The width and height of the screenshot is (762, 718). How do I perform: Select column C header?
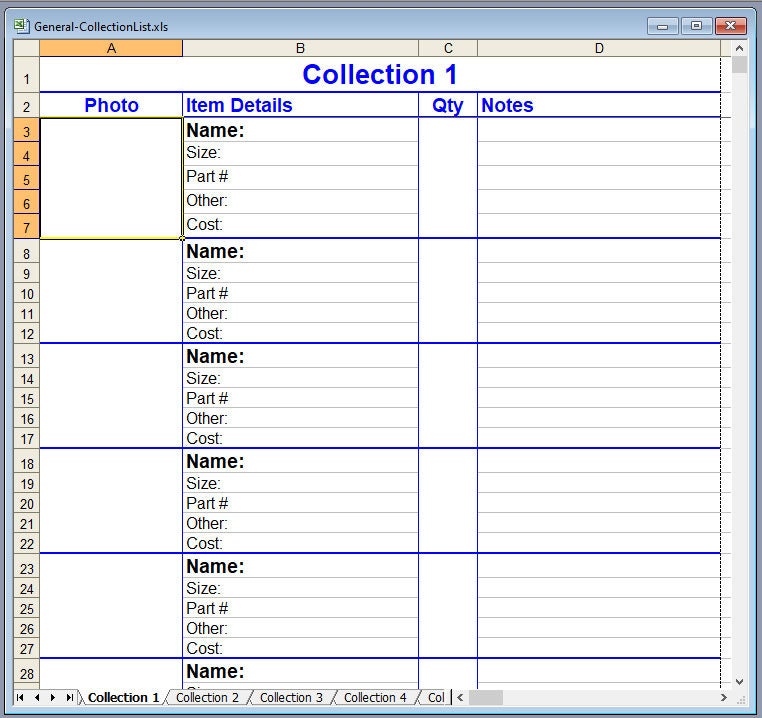point(448,48)
